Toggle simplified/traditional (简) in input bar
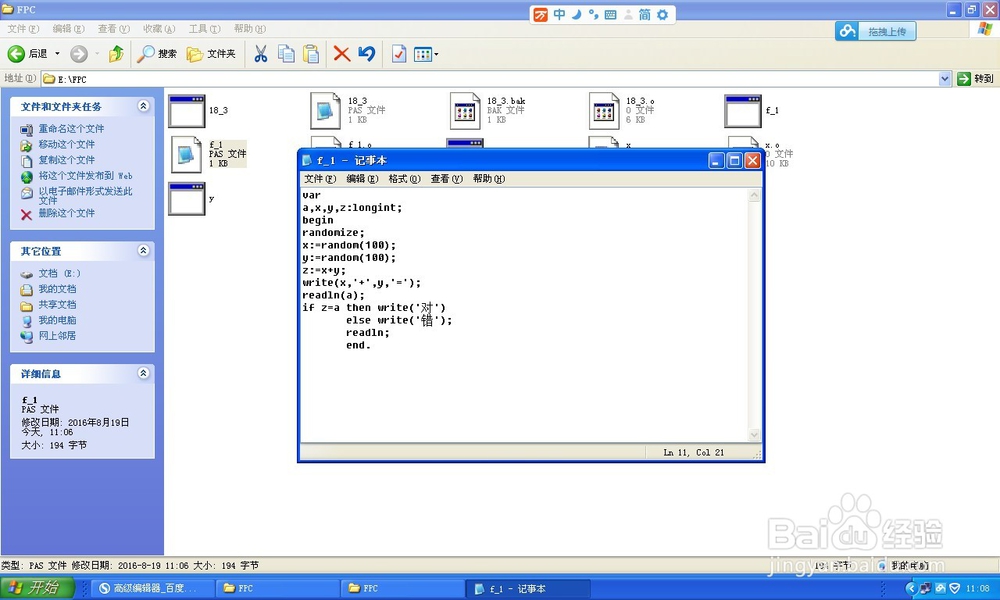Screen dimensions: 1000x600 click(645, 15)
